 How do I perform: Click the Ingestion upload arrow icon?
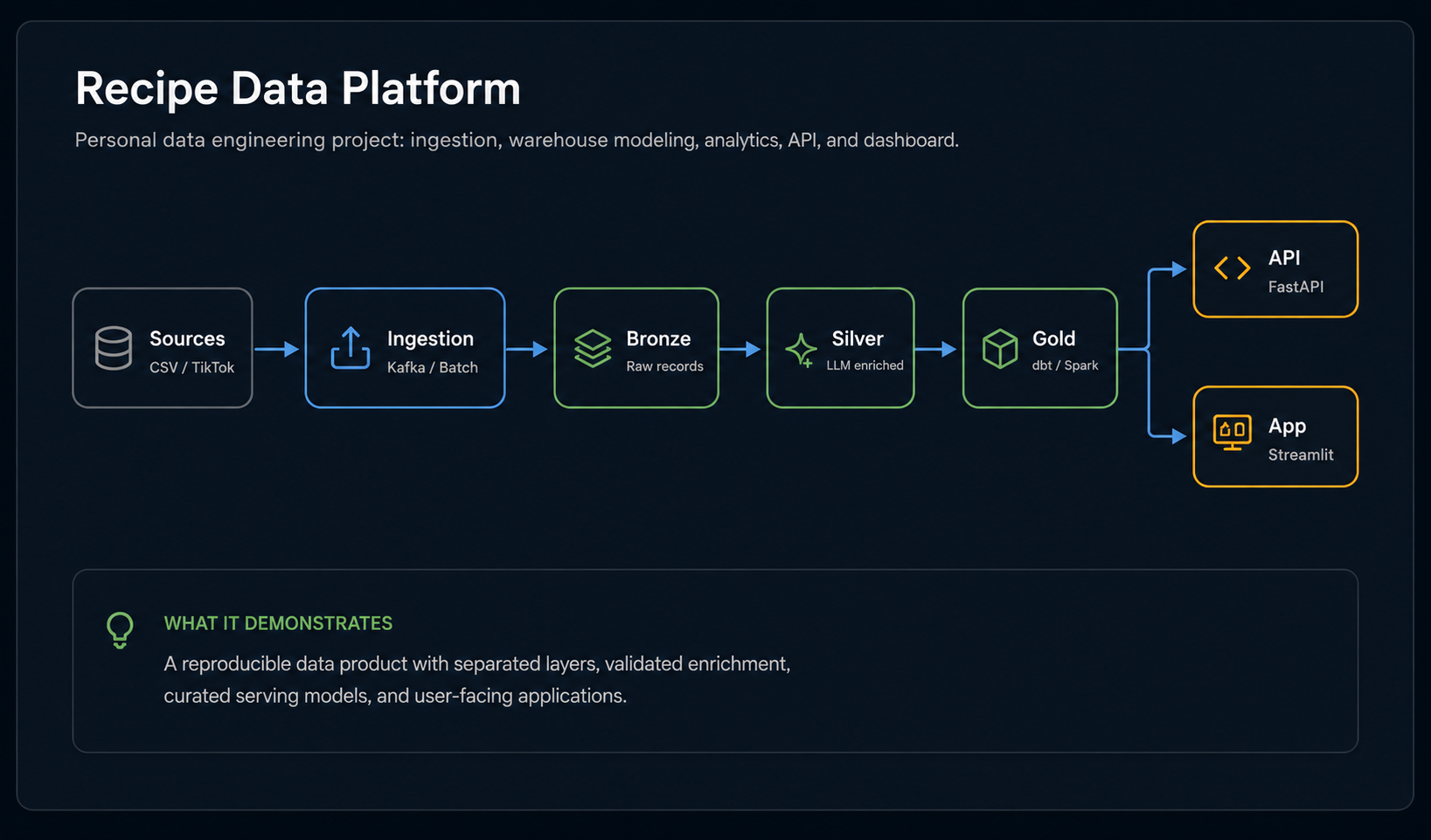[351, 348]
